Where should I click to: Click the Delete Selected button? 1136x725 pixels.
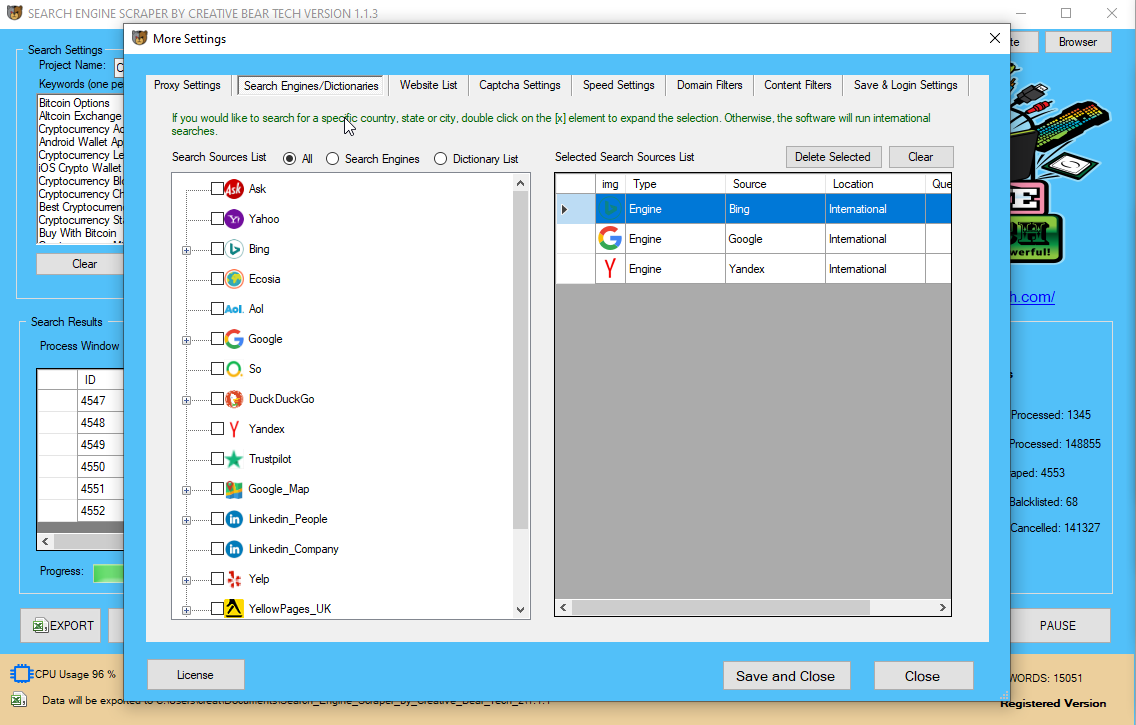833,157
